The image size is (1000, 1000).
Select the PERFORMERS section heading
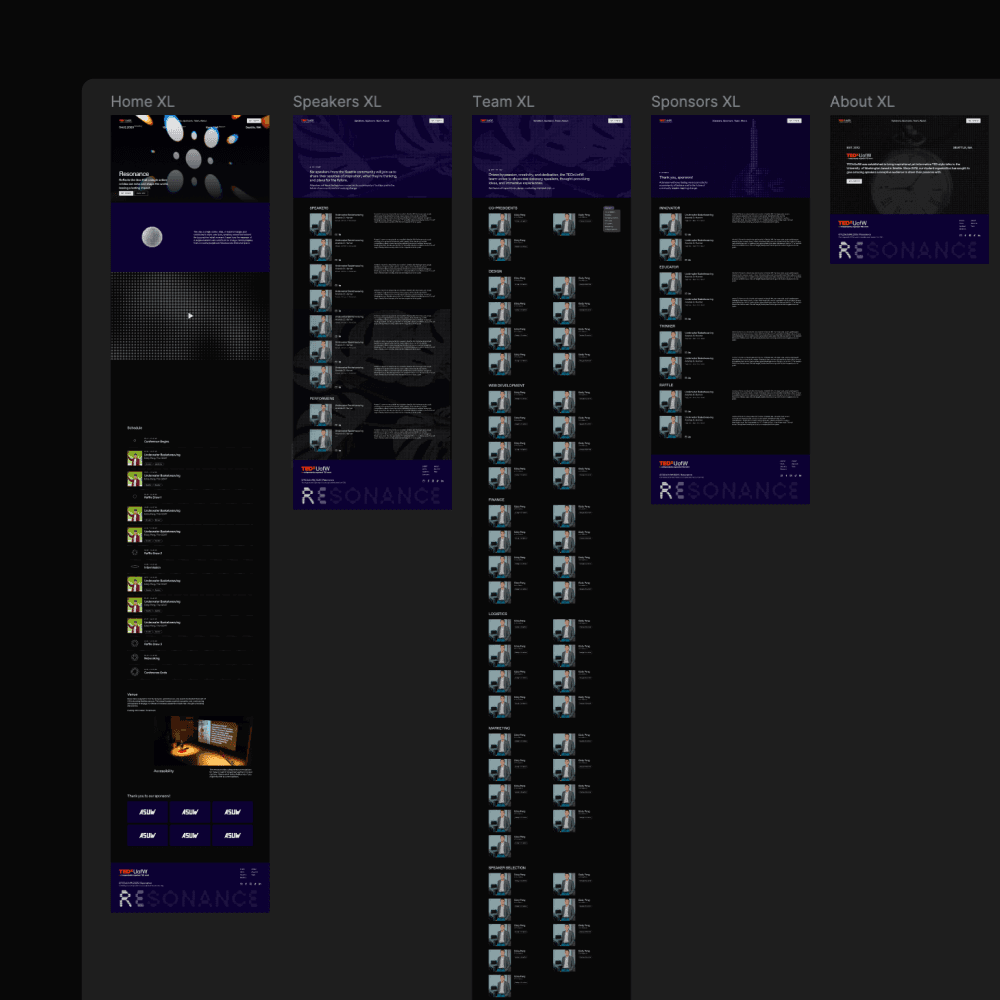point(322,399)
